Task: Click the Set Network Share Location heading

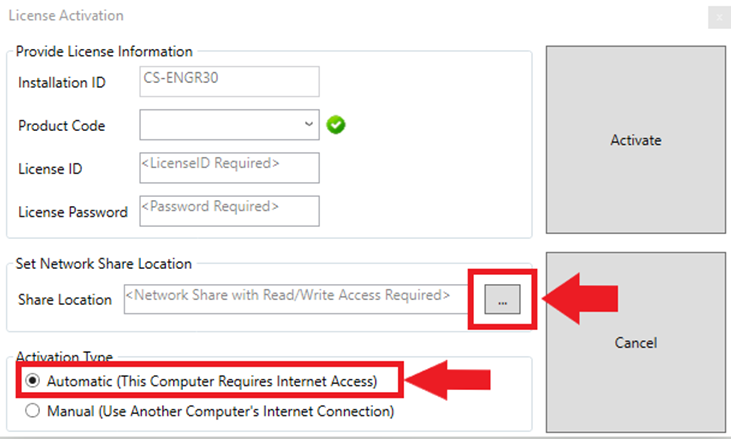Action: (103, 264)
